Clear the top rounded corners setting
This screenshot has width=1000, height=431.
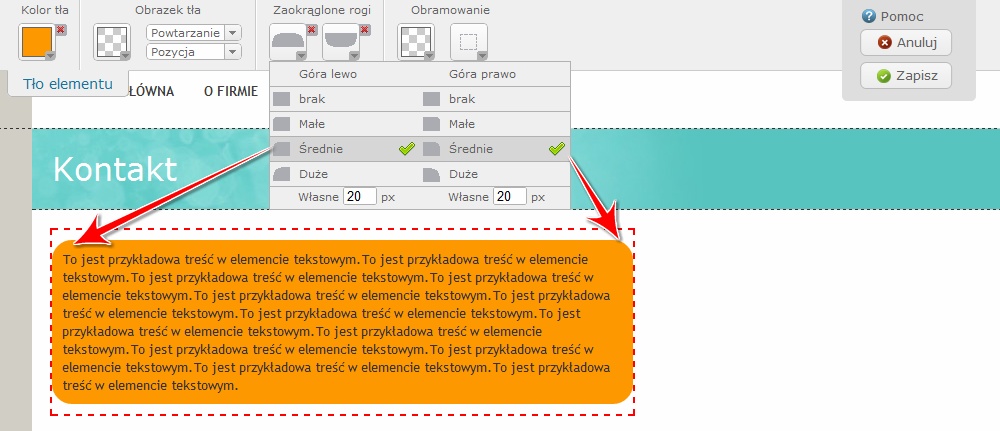click(x=311, y=30)
